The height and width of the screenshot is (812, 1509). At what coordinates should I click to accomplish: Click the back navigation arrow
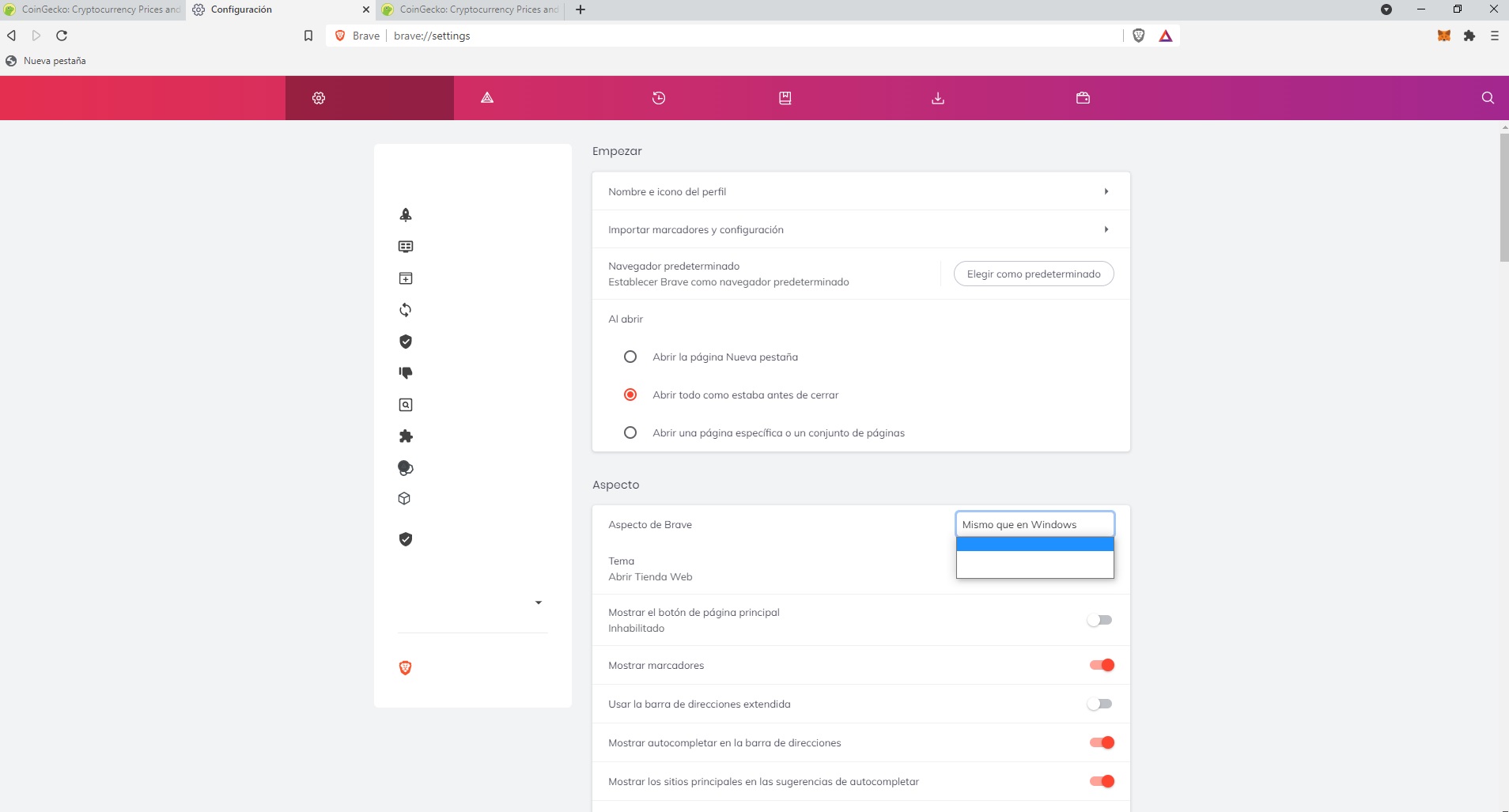pyautogui.click(x=11, y=36)
